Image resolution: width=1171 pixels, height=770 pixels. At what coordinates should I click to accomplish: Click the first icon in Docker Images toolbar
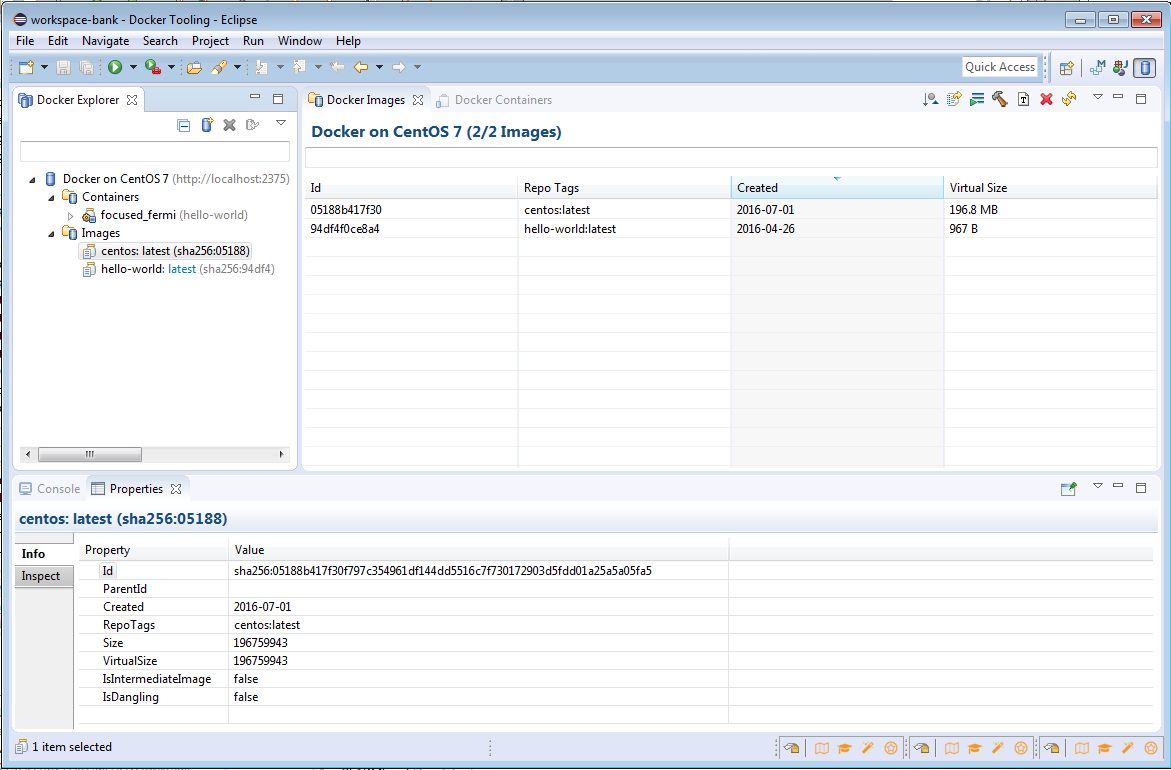tap(931, 99)
